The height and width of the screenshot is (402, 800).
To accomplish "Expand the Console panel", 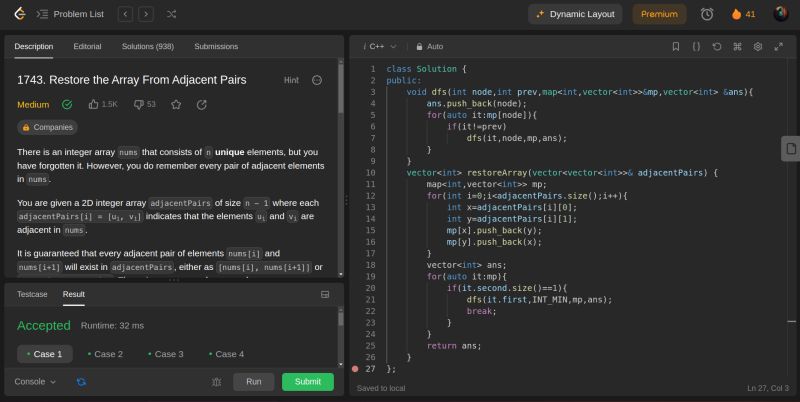I will point(35,382).
